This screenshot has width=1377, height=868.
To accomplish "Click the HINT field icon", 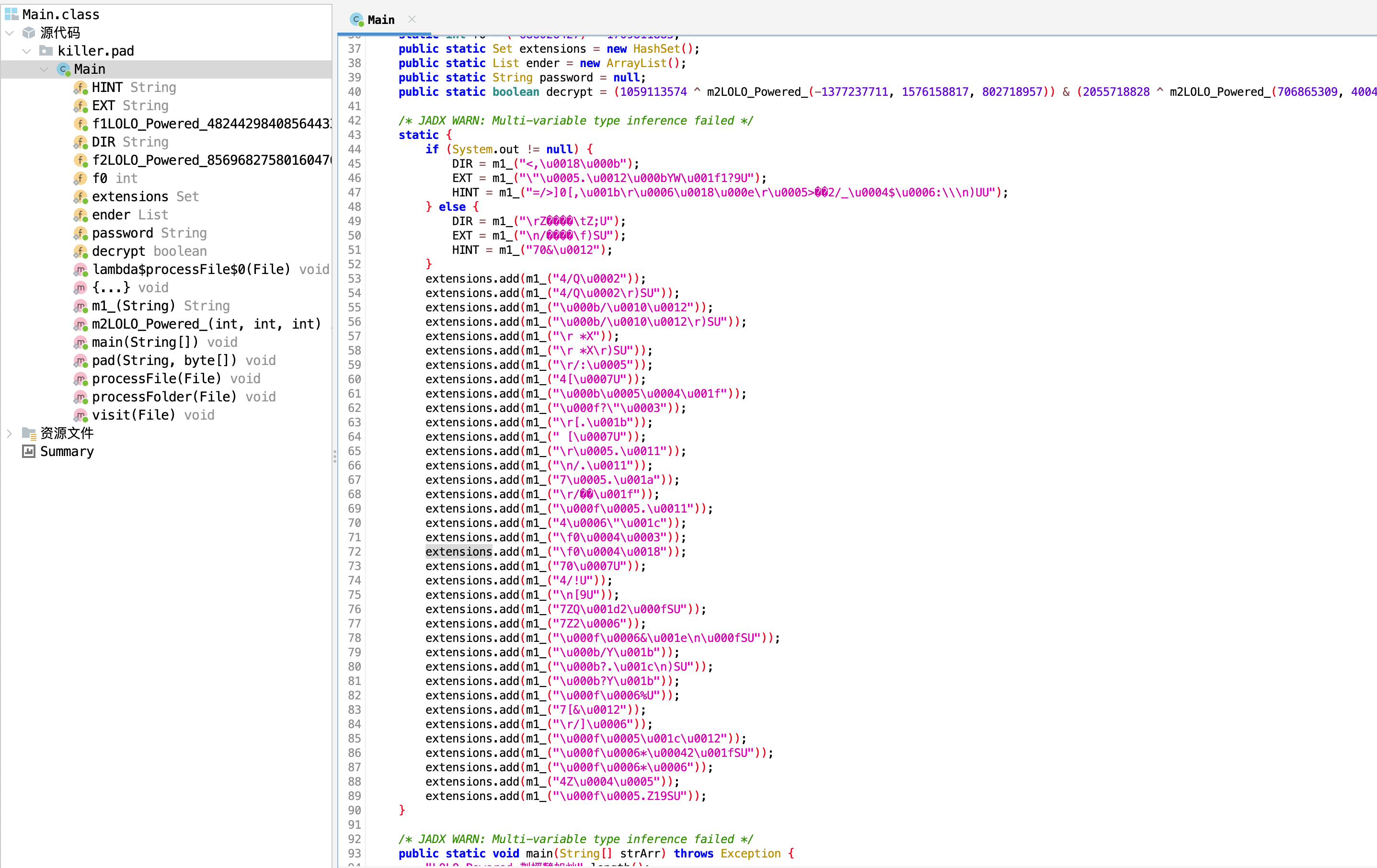I will click(80, 88).
